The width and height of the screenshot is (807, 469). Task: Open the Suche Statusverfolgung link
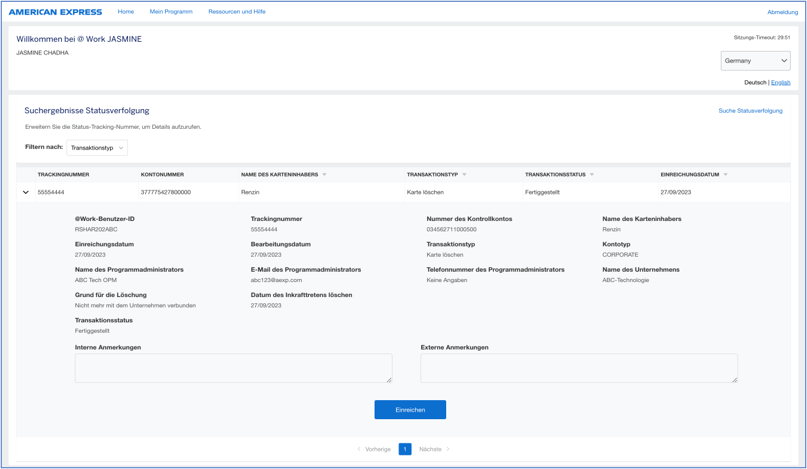(x=750, y=111)
